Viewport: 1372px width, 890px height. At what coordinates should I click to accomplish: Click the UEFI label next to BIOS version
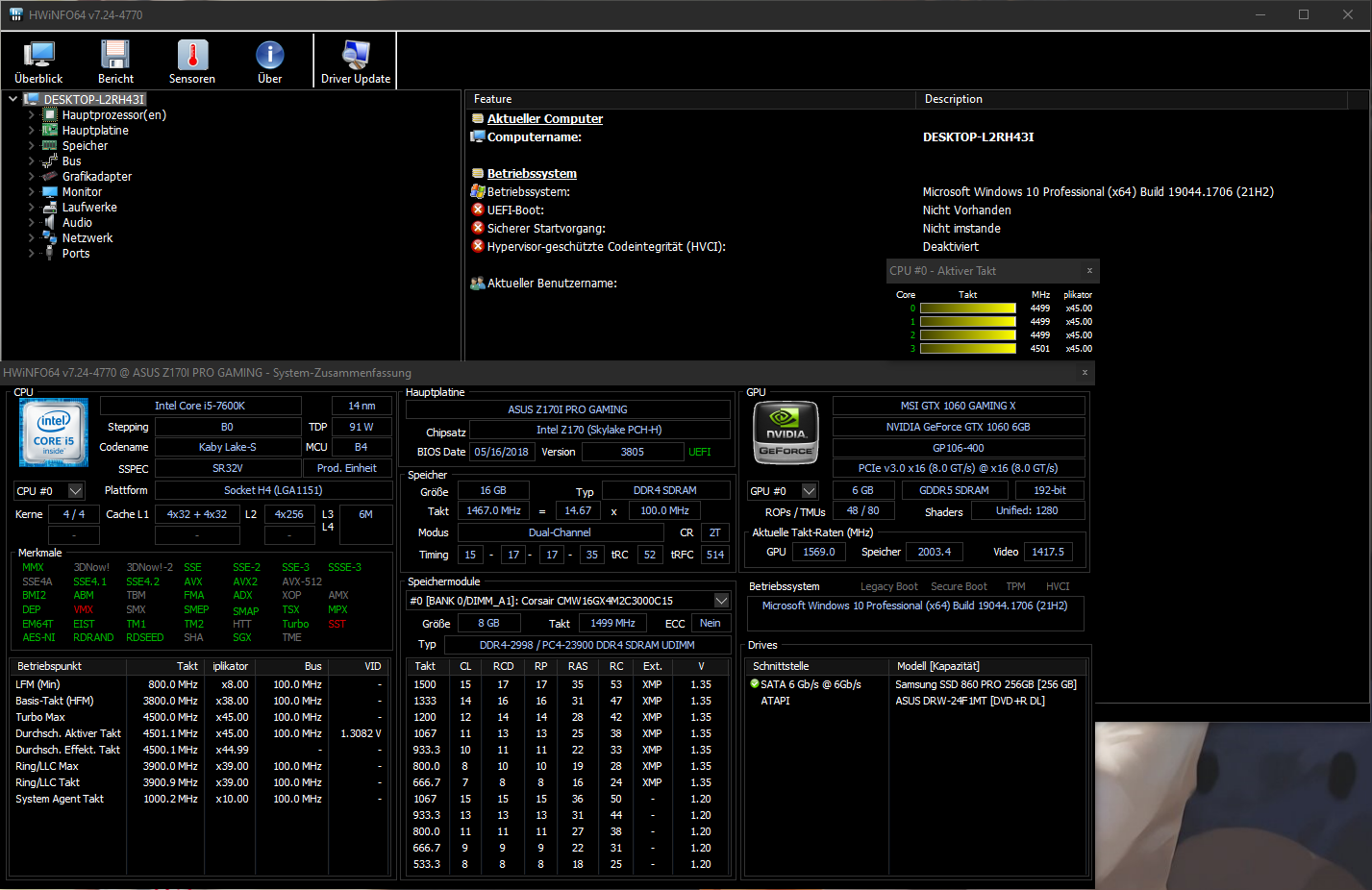(700, 452)
